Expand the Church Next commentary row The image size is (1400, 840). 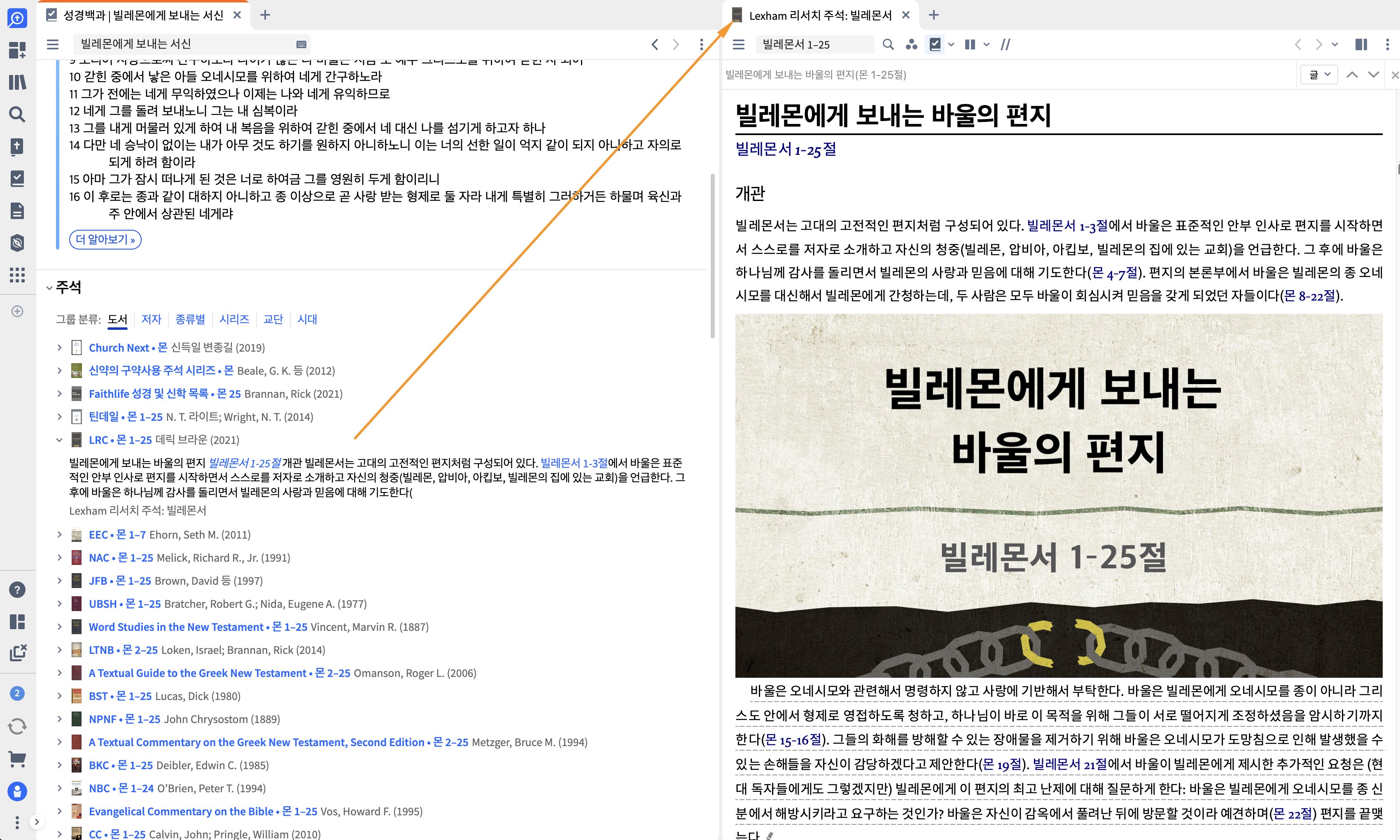[59, 348]
